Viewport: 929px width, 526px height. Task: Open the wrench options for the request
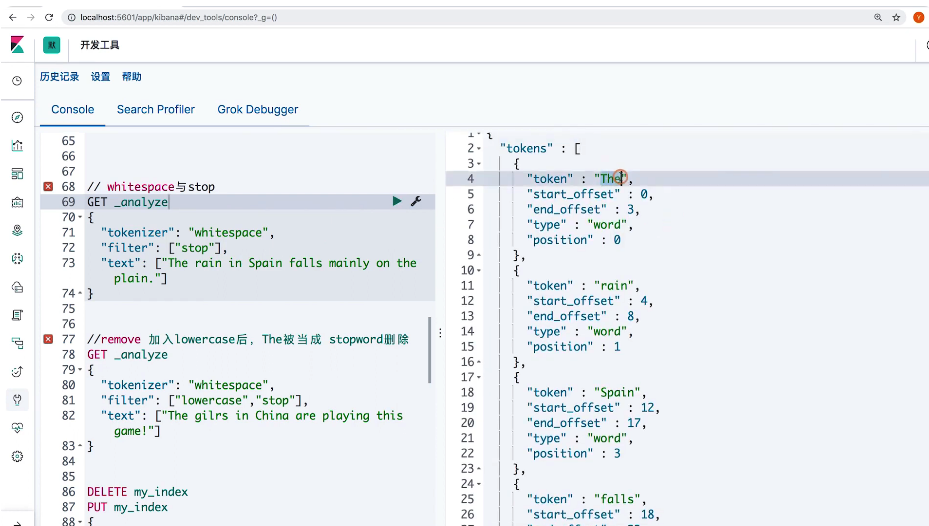pyautogui.click(x=416, y=202)
